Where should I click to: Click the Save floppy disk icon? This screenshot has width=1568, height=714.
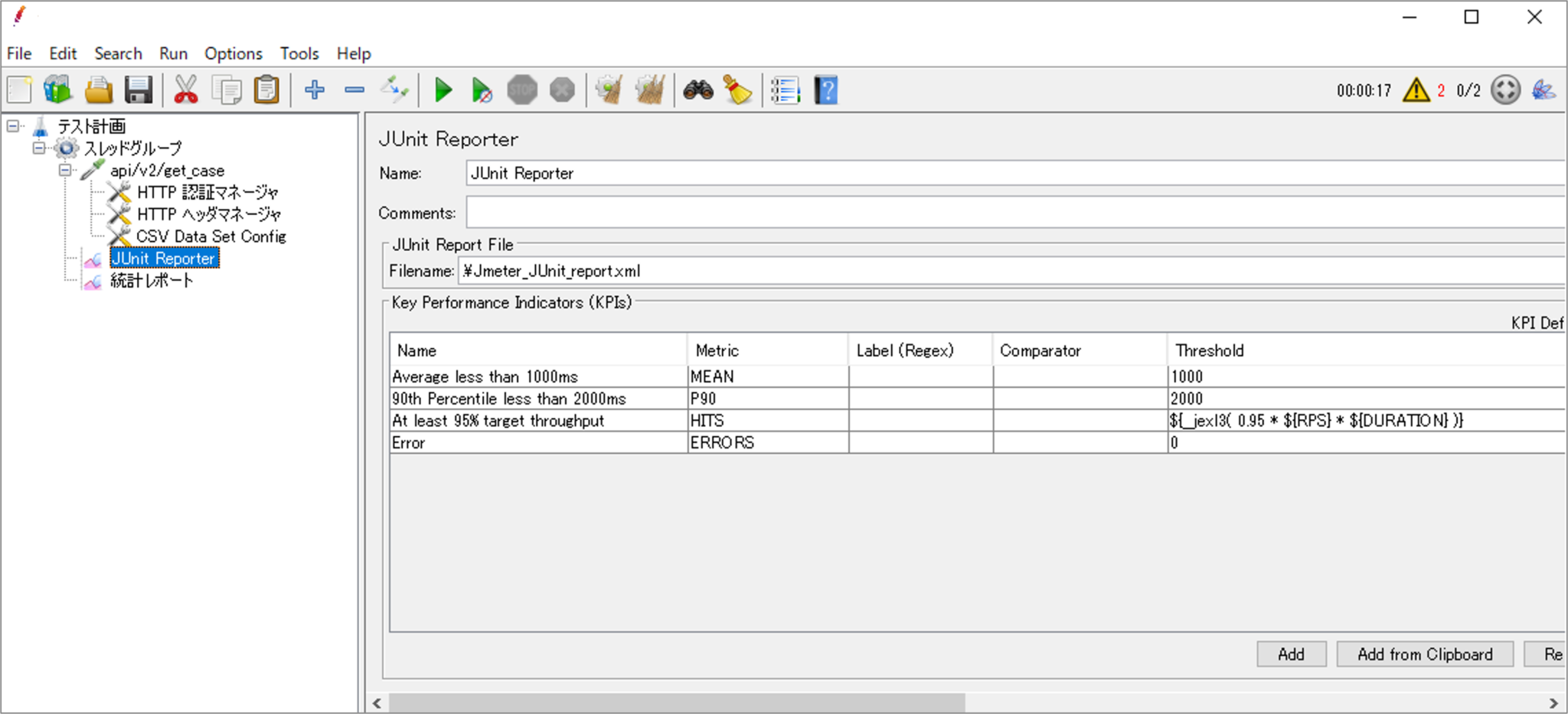[x=139, y=90]
